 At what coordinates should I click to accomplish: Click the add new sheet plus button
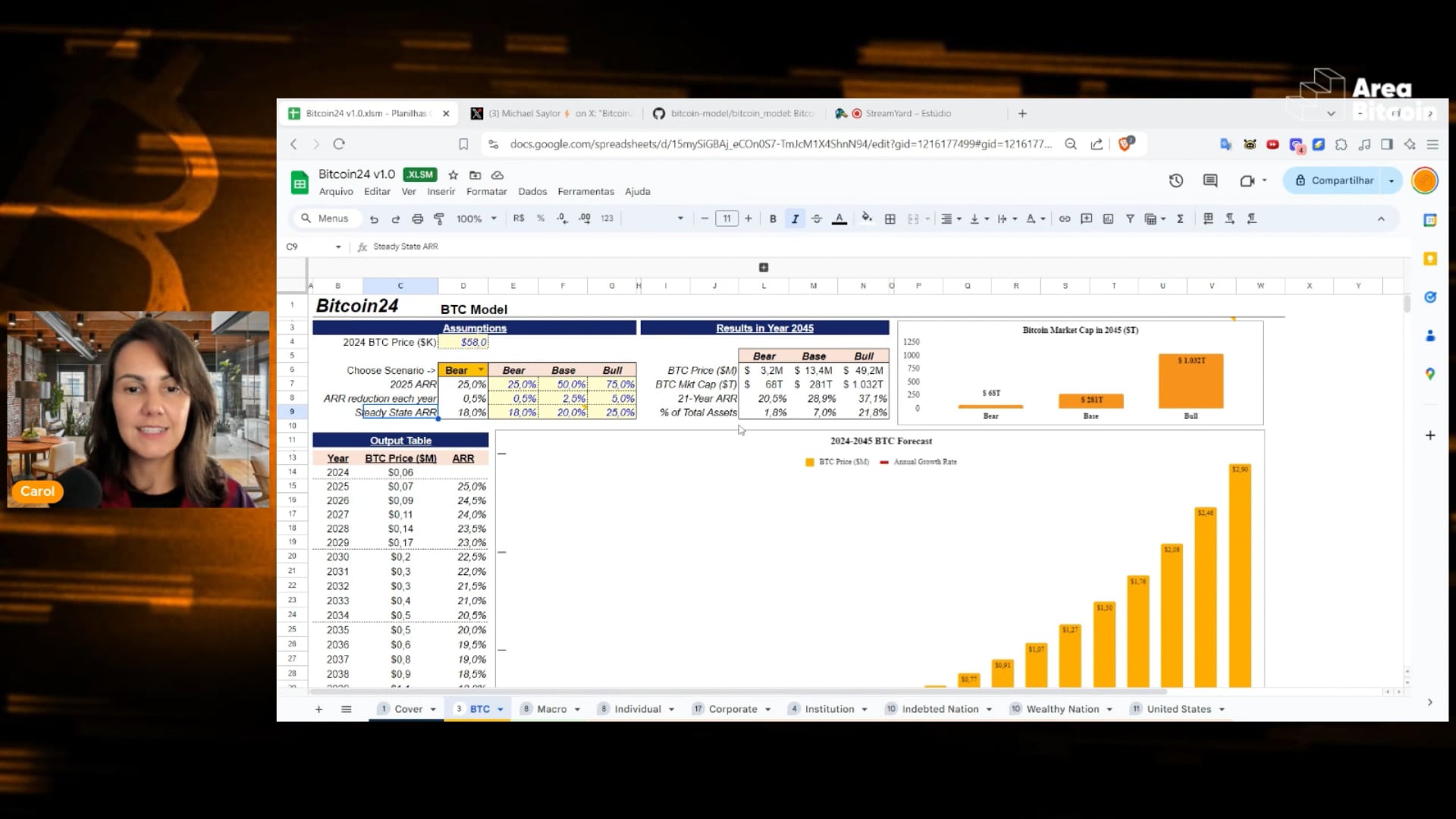tap(318, 709)
